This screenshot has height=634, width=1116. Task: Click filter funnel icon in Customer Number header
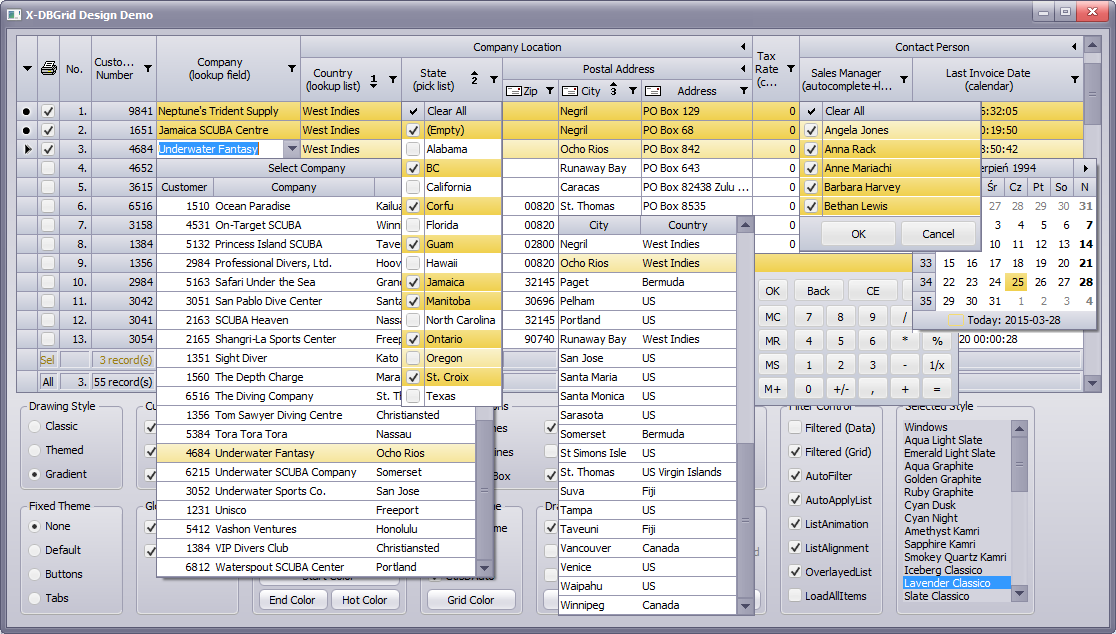coord(148,69)
